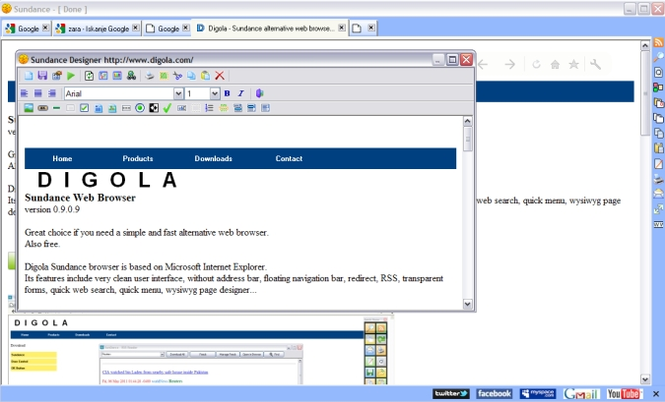Open the font size dropdown showing 1

point(215,93)
